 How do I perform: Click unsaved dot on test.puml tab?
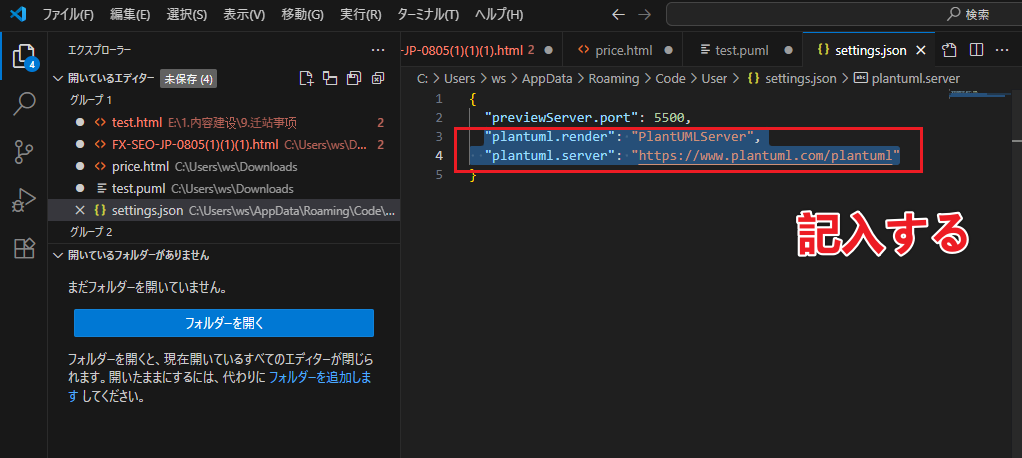pyautogui.click(x=788, y=50)
